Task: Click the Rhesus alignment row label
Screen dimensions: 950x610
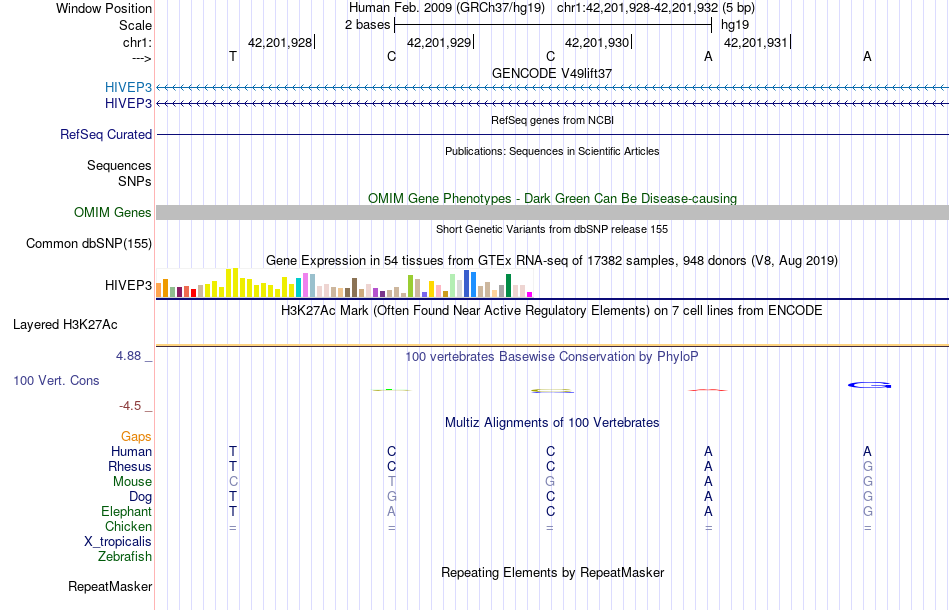Action: point(130,466)
